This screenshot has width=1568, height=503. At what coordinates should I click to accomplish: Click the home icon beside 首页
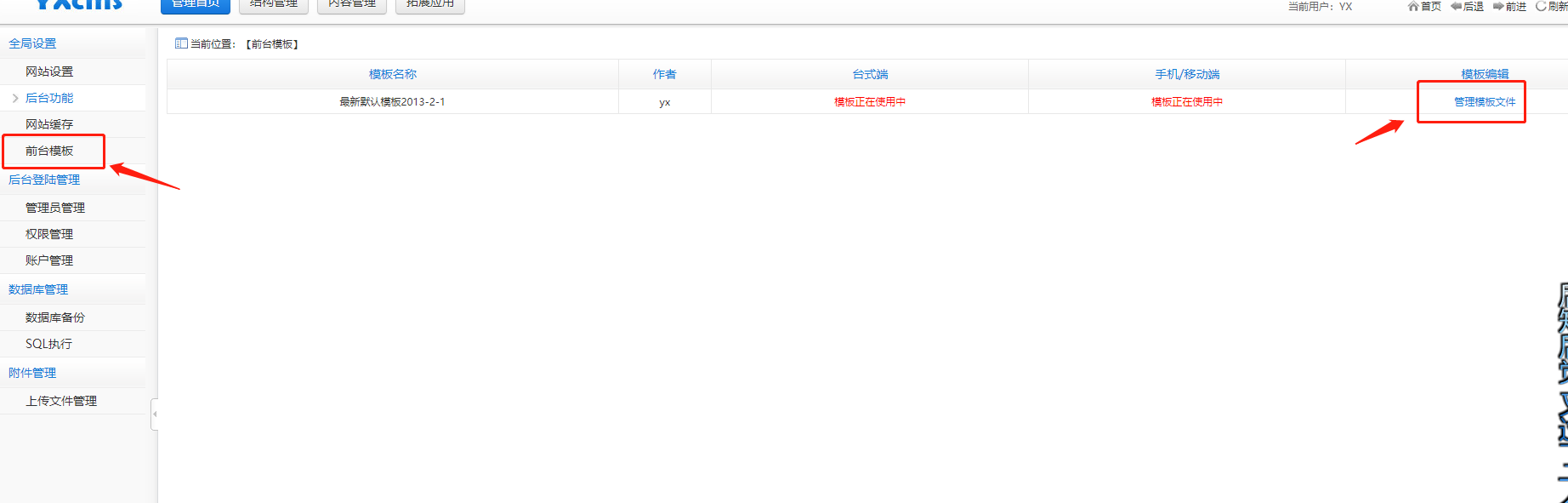tap(1412, 6)
